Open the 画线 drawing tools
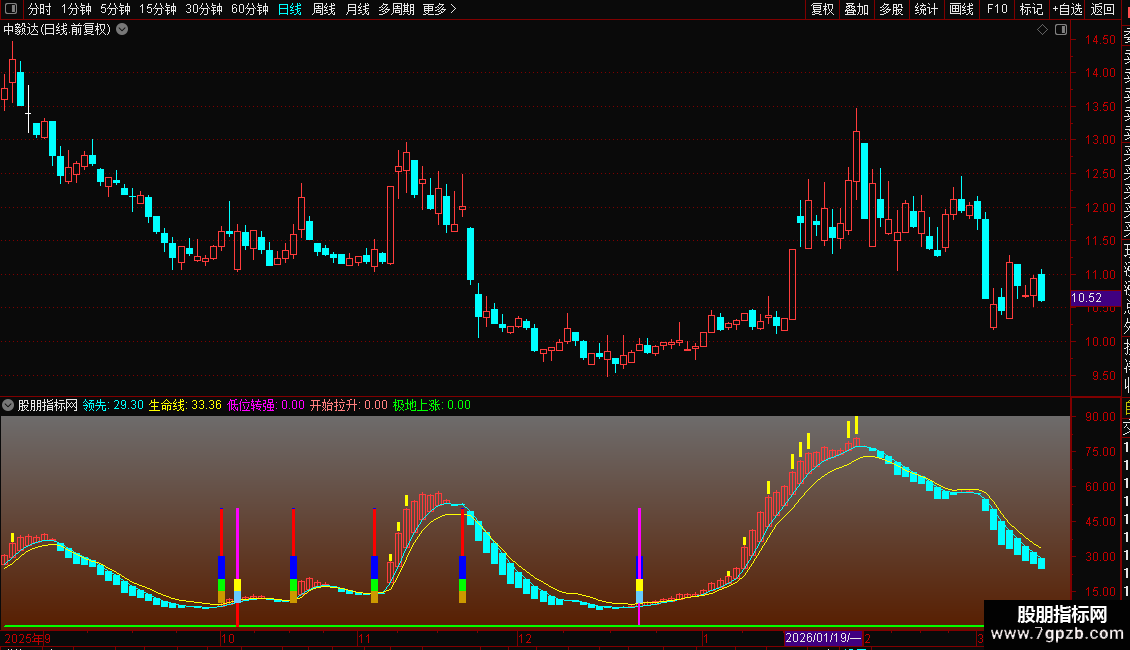Image resolution: width=1130 pixels, height=650 pixels. (961, 9)
